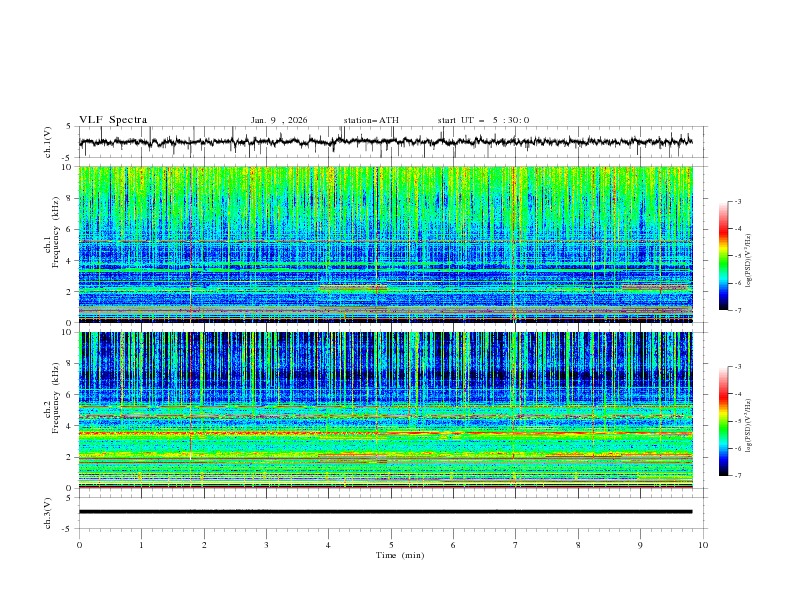
Task: Click the time axis tick label "5"
Action: [391, 545]
